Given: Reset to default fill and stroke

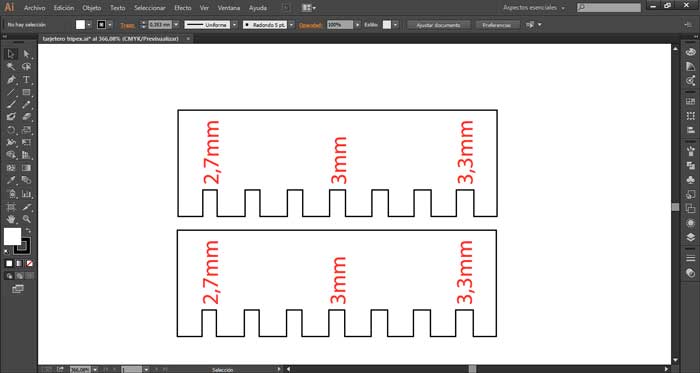Looking at the screenshot, I should (x=6, y=251).
